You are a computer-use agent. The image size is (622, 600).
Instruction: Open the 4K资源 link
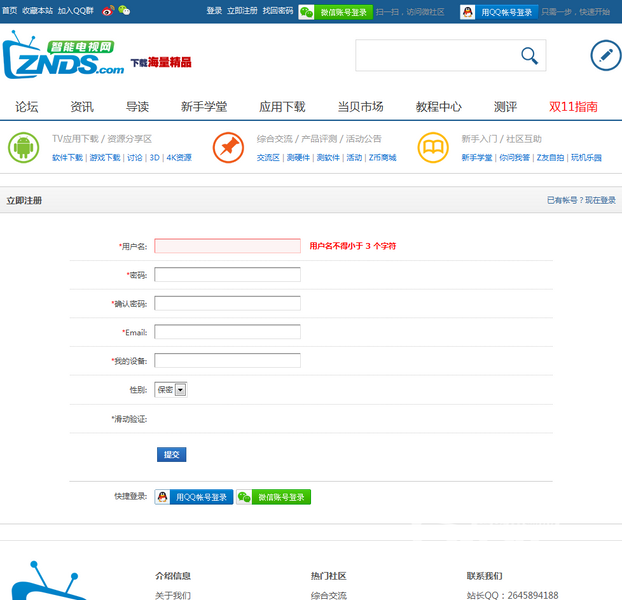179,158
